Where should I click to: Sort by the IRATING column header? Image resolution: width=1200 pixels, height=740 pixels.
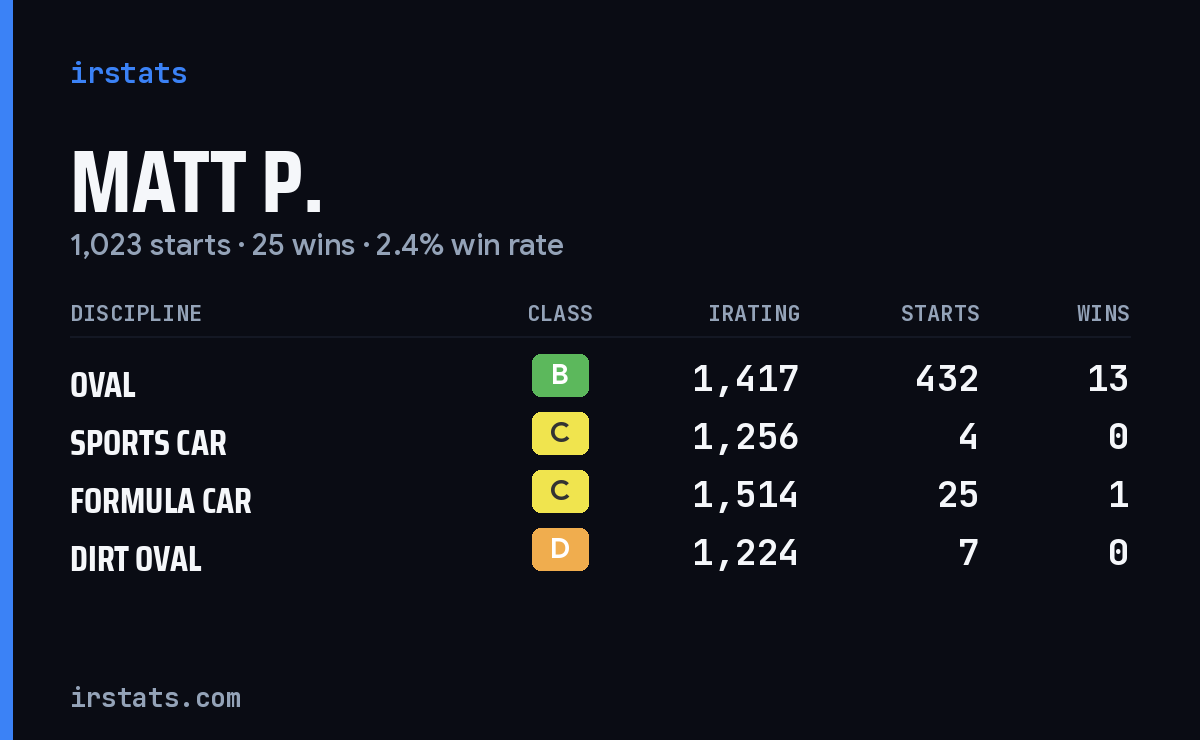tap(754, 313)
